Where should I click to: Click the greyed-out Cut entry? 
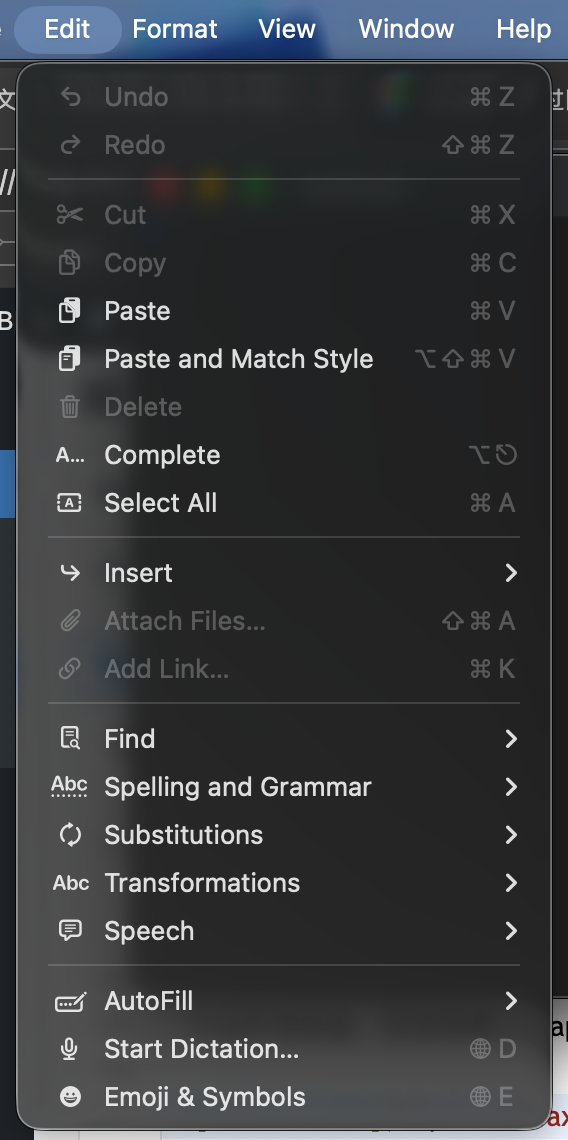[284, 214]
